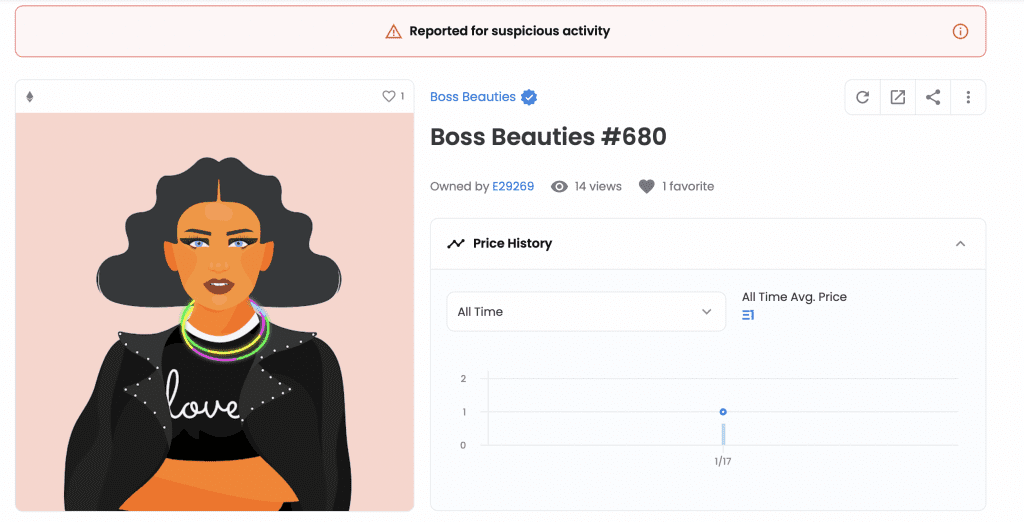Screen dimensions: 1024x522
Task: Click the 1/17 data point on chart
Action: pos(723,412)
